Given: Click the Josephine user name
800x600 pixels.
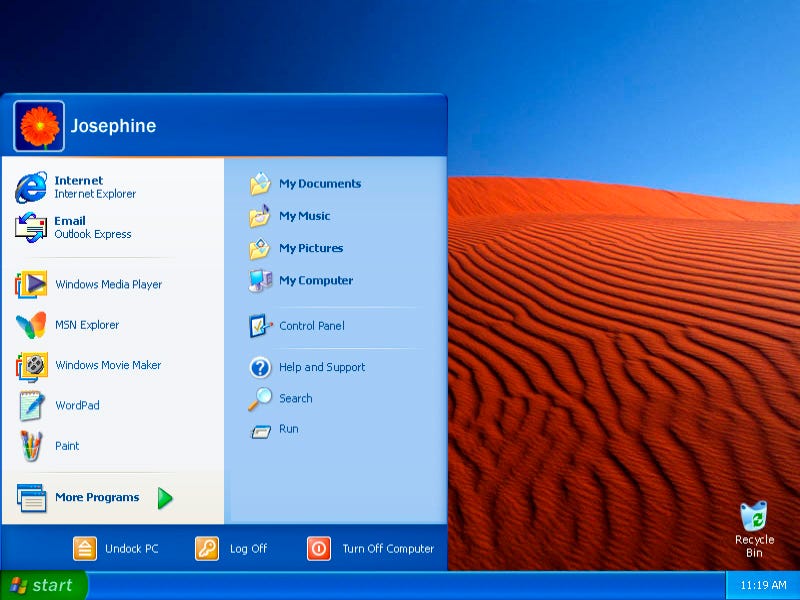Looking at the screenshot, I should (113, 126).
